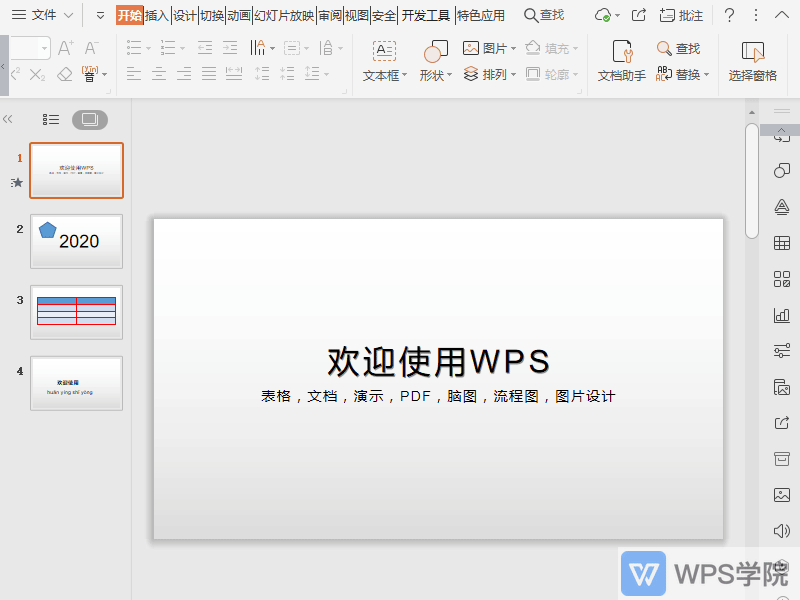Toggle bullet list formatting
800x600 pixels.
(132, 46)
